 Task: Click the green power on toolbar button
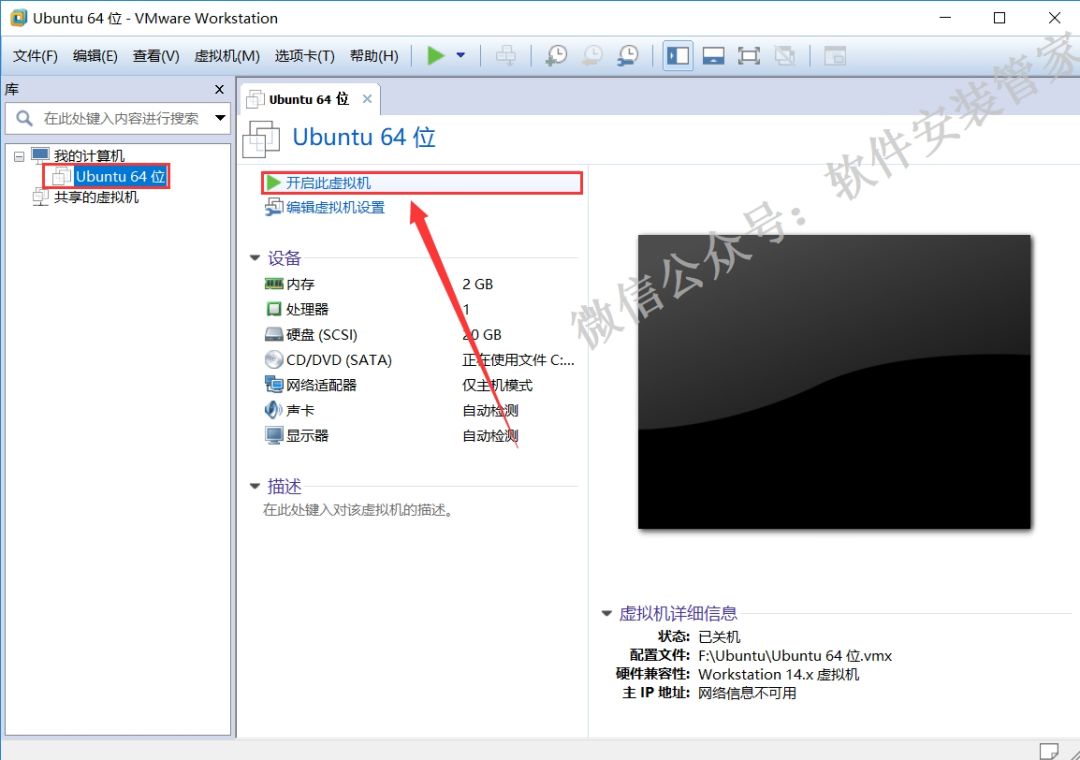435,56
